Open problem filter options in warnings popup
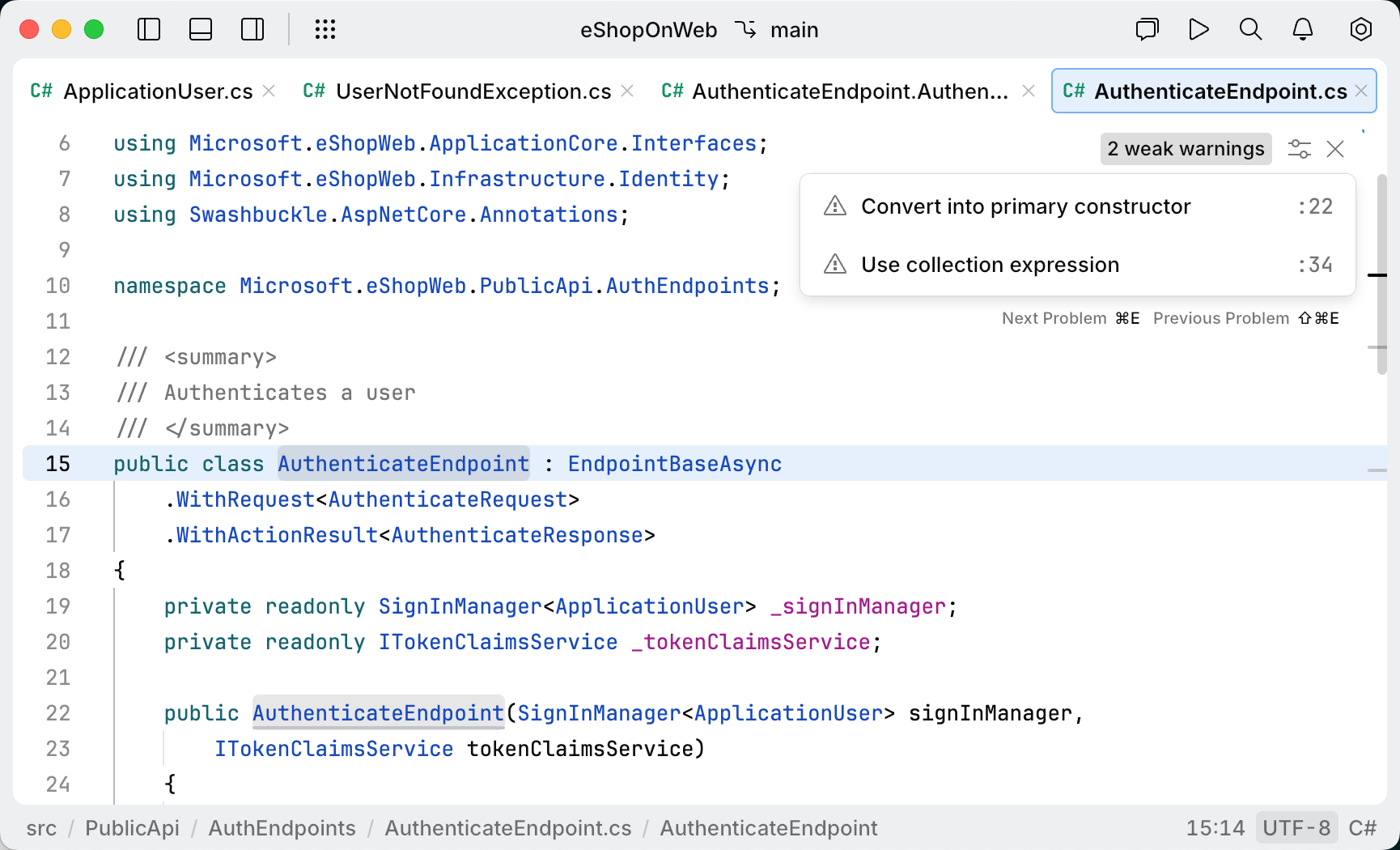 click(1300, 149)
